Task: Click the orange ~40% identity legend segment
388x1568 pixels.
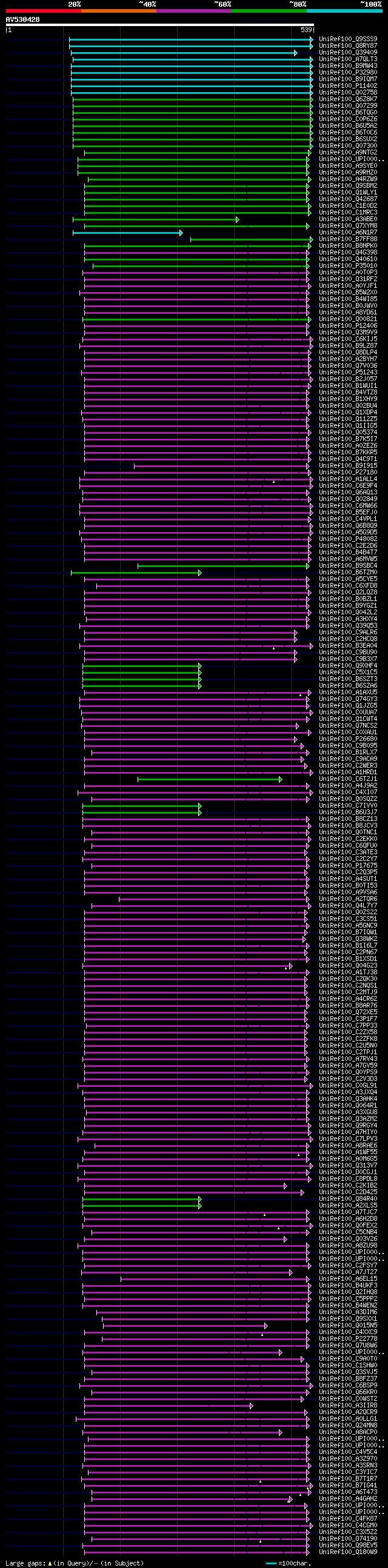Action: 119,11
